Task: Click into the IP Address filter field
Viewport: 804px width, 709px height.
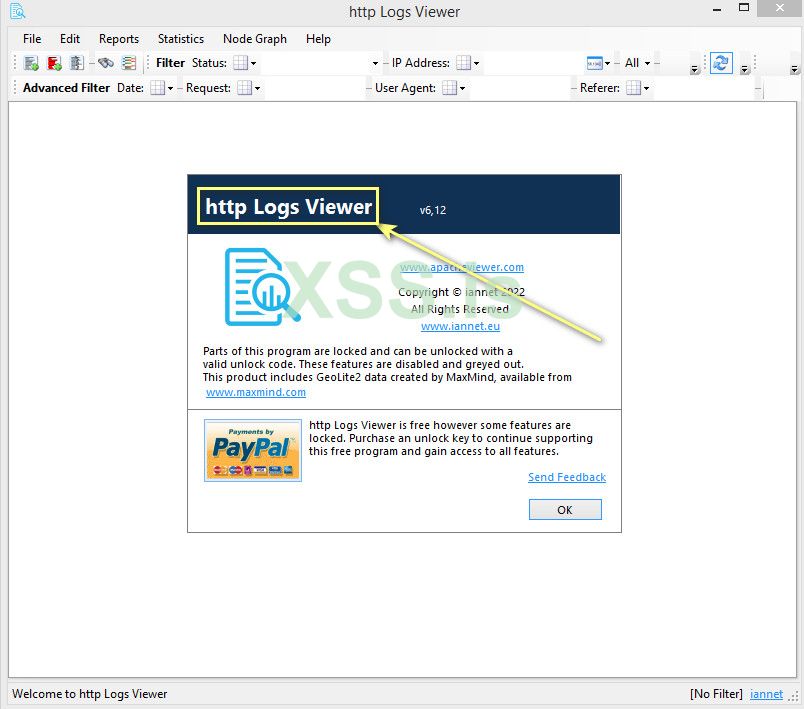Action: 532,63
